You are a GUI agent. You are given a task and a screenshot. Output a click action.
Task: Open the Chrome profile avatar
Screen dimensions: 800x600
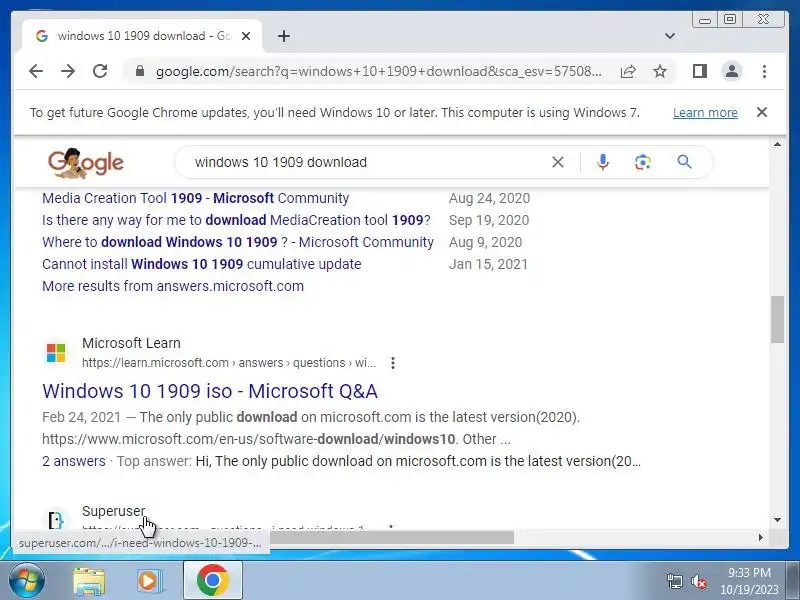point(732,71)
